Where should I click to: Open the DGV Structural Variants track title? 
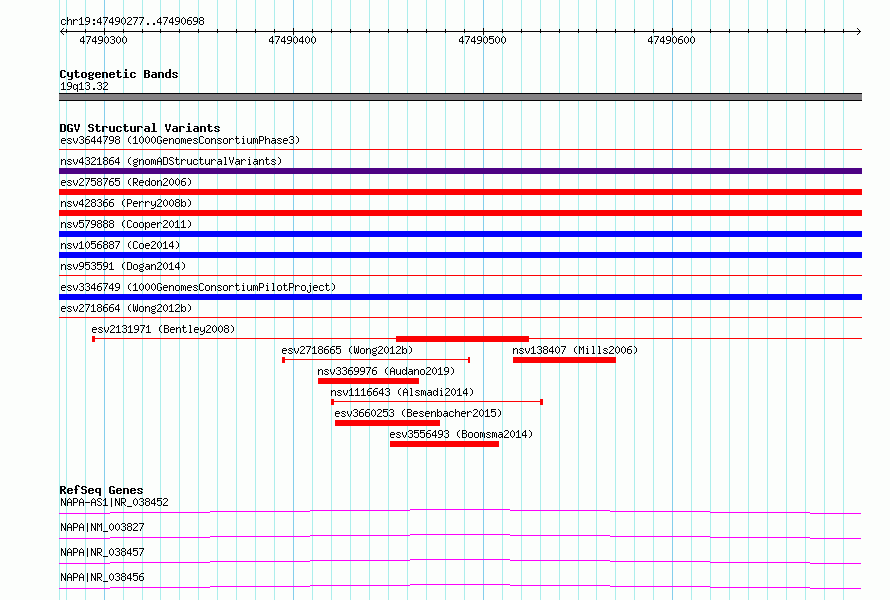tap(140, 128)
